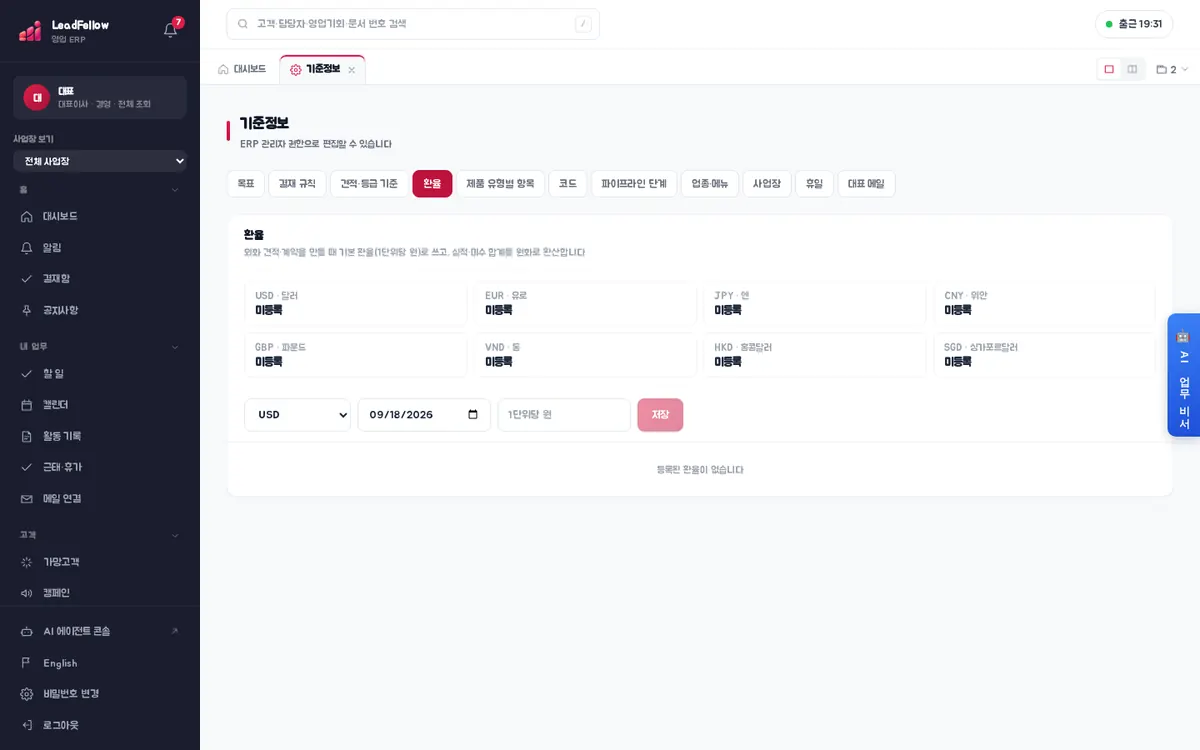This screenshot has width=1200, height=750.
Task: Switch language to English via flag item
Action: [x=100, y=663]
